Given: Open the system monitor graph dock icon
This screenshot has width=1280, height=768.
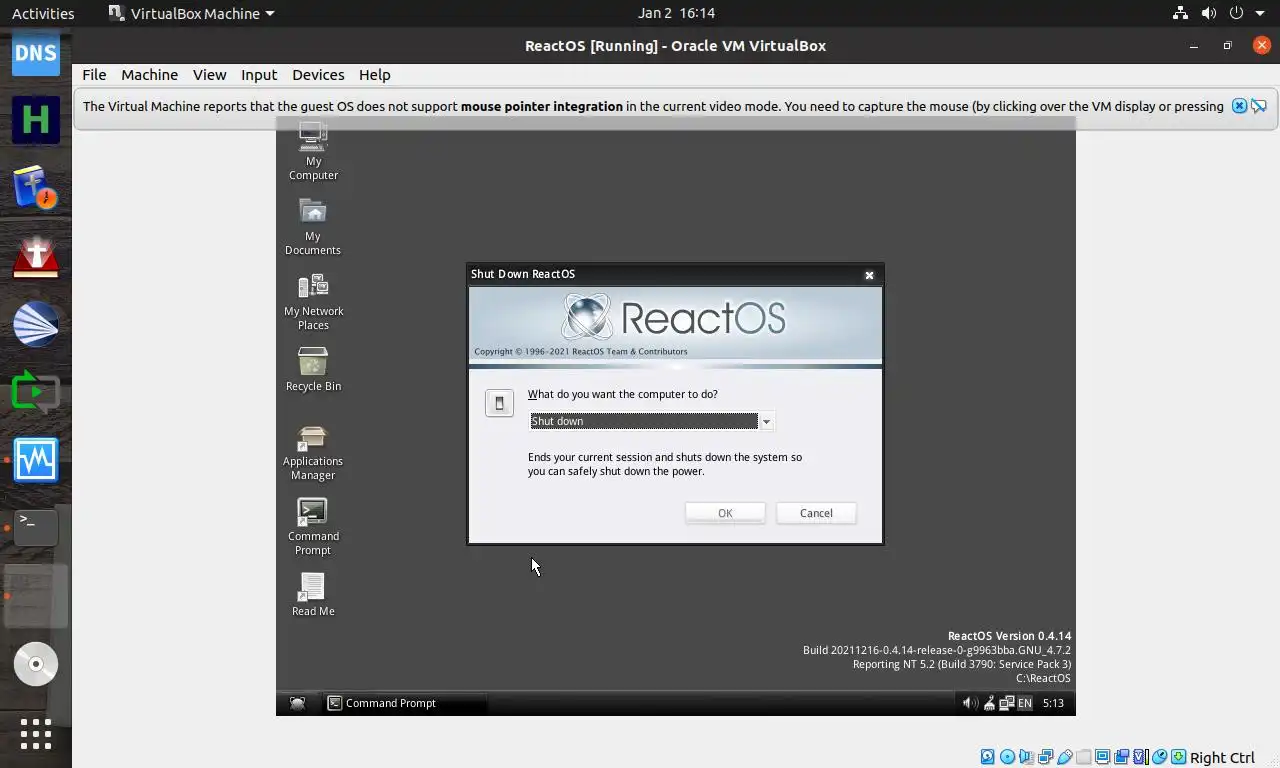Looking at the screenshot, I should tap(35, 459).
